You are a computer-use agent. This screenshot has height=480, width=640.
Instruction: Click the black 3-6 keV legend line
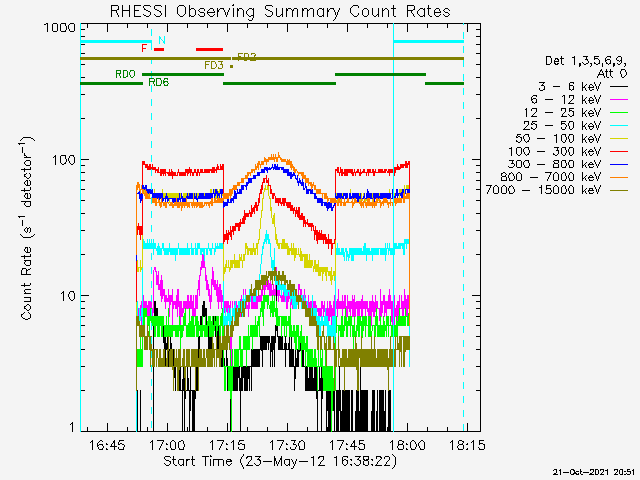click(x=619, y=87)
